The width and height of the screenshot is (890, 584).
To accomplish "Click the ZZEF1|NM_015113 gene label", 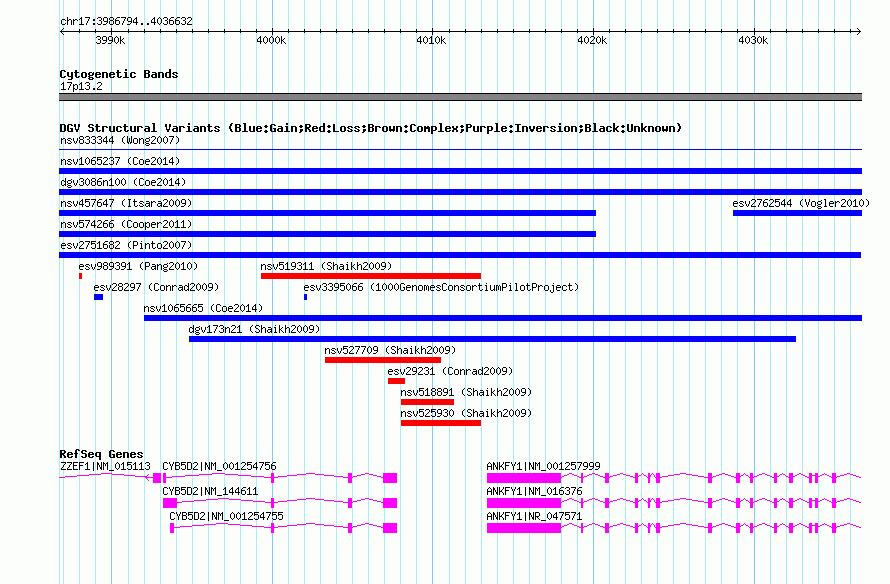I will click(105, 466).
